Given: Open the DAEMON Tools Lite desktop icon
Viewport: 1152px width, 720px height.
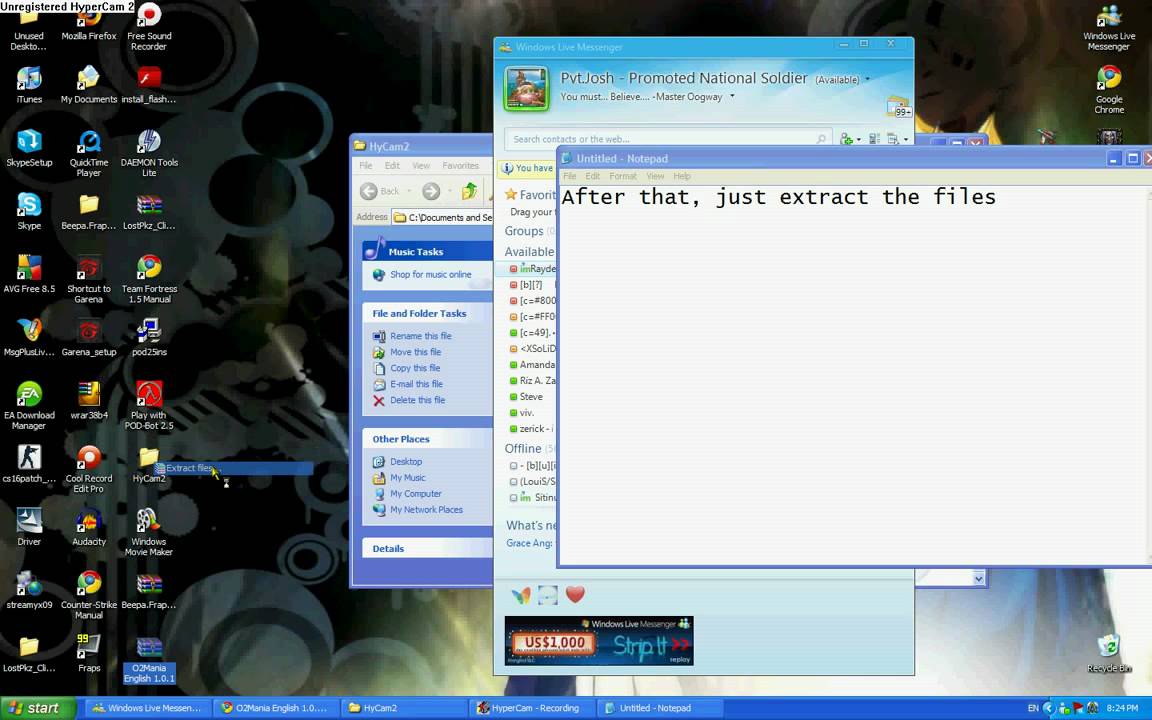Looking at the screenshot, I should (149, 153).
